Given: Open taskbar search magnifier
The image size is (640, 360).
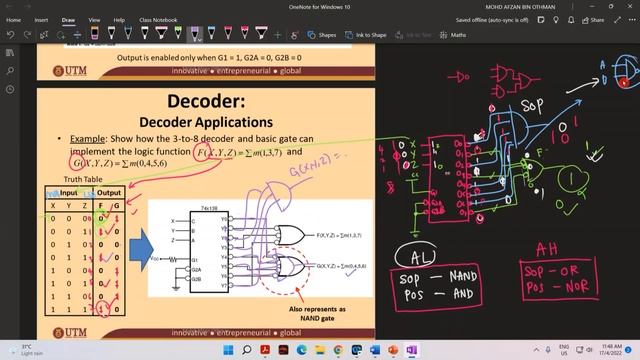Looking at the screenshot, I should 247,350.
